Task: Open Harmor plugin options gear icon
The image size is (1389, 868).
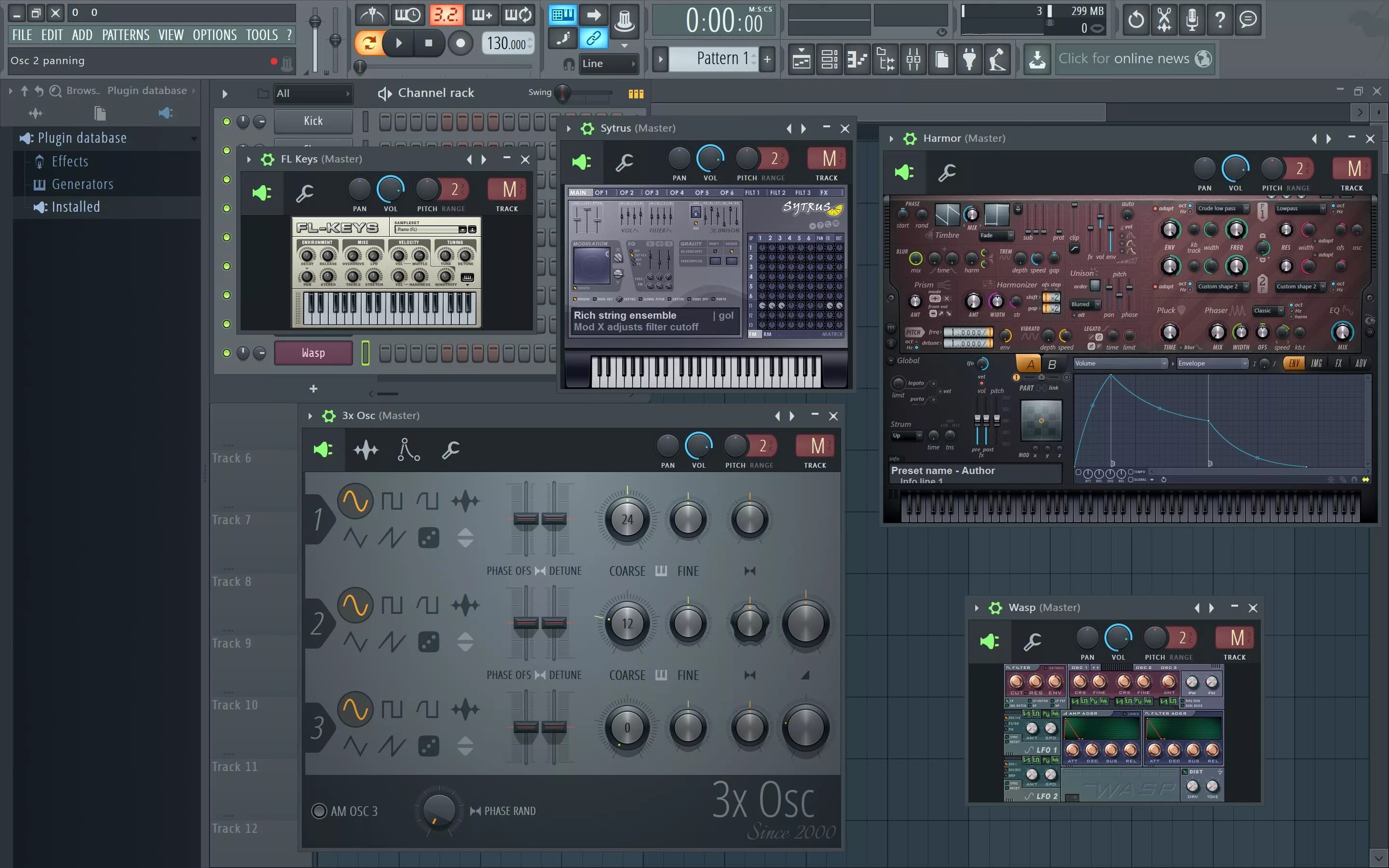Action: (x=910, y=138)
